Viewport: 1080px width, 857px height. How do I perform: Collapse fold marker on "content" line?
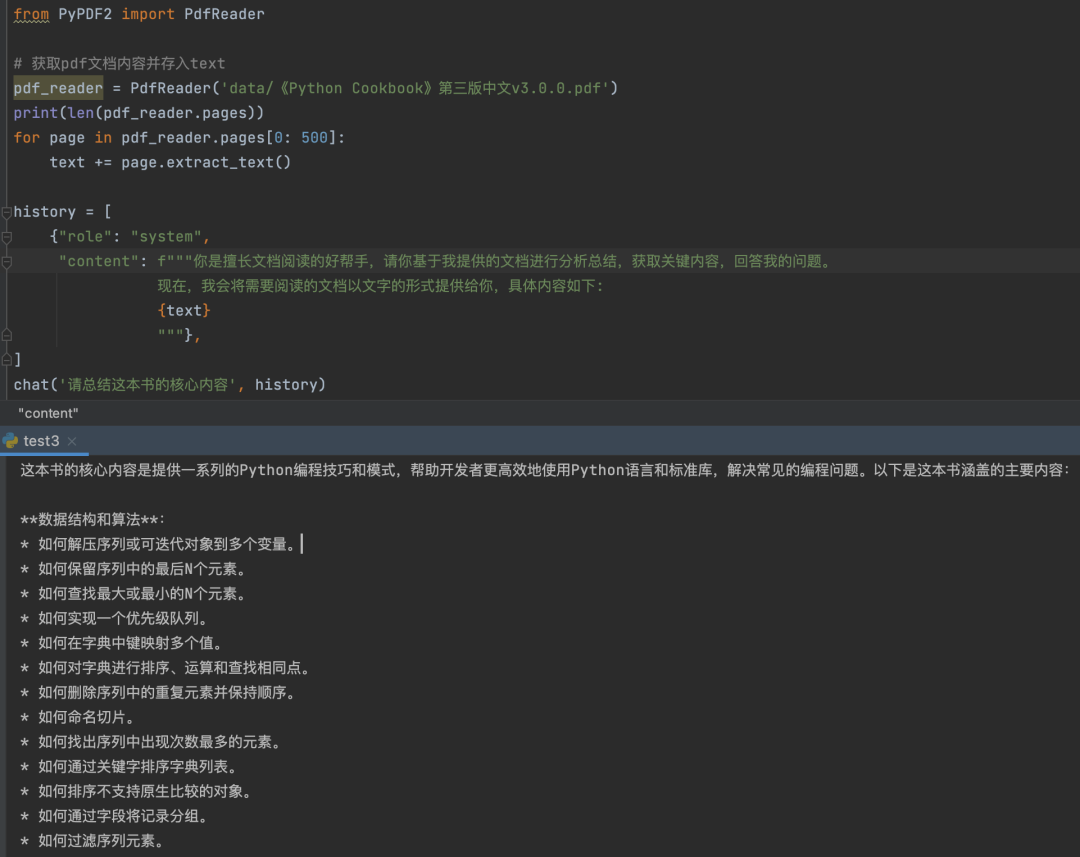[x=6, y=262]
